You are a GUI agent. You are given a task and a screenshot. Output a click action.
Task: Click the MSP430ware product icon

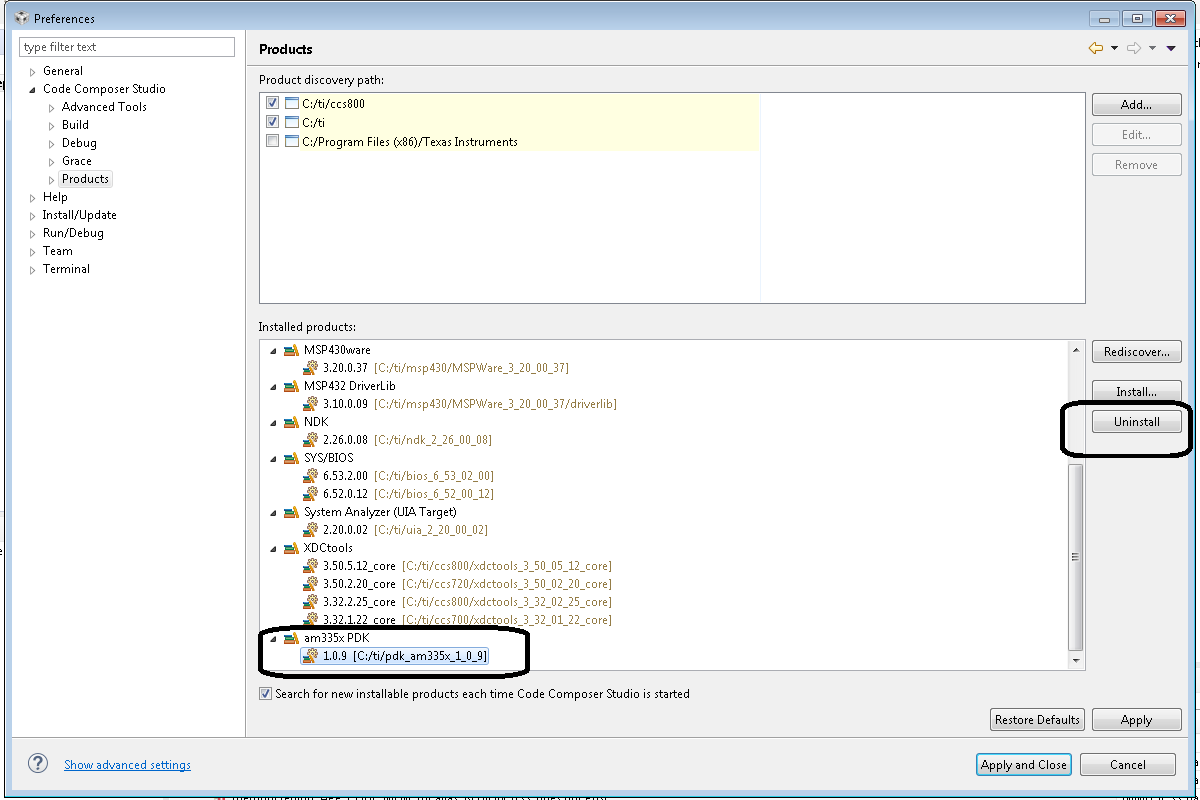coord(291,350)
